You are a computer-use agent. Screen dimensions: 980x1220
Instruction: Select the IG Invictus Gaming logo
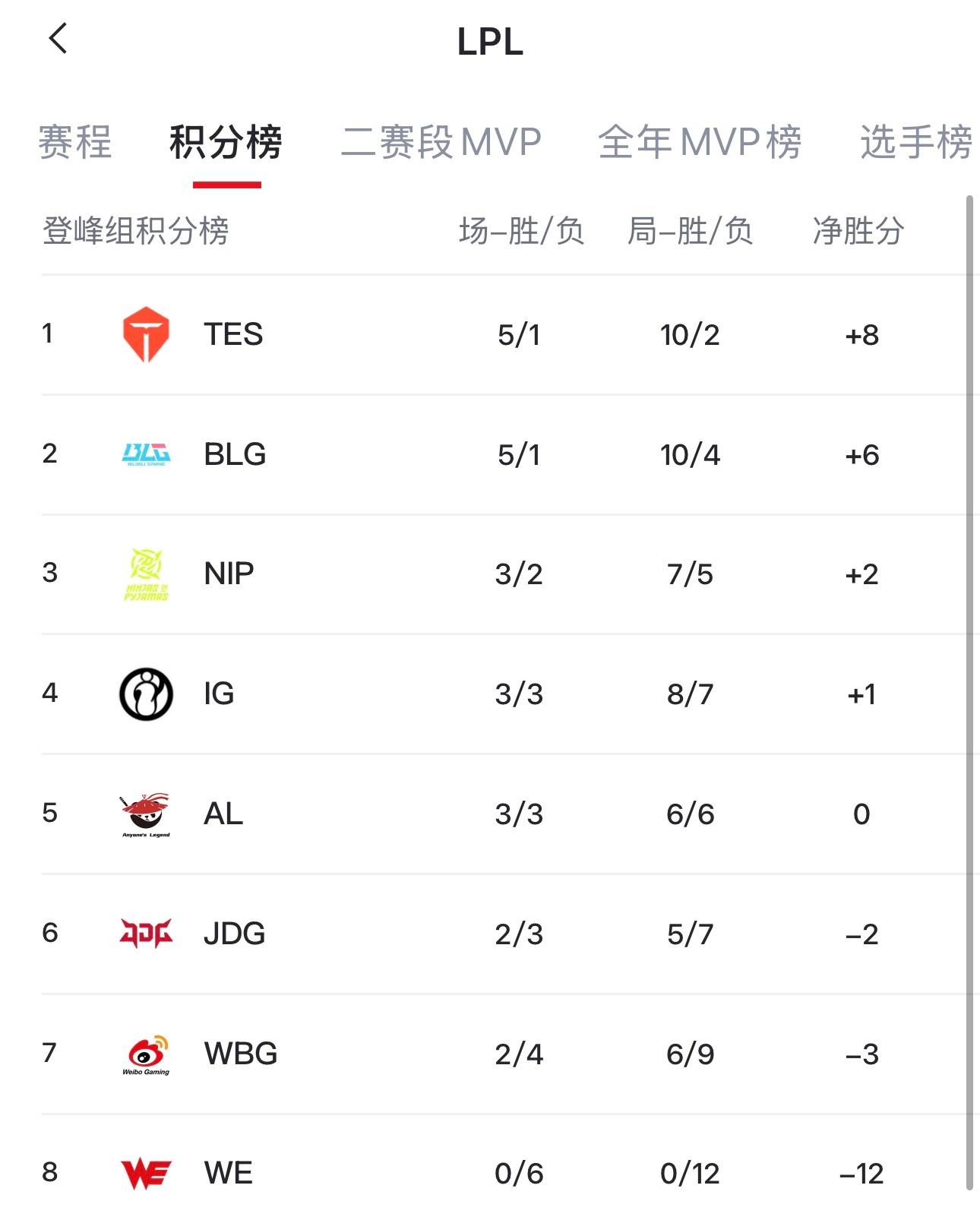tap(146, 693)
